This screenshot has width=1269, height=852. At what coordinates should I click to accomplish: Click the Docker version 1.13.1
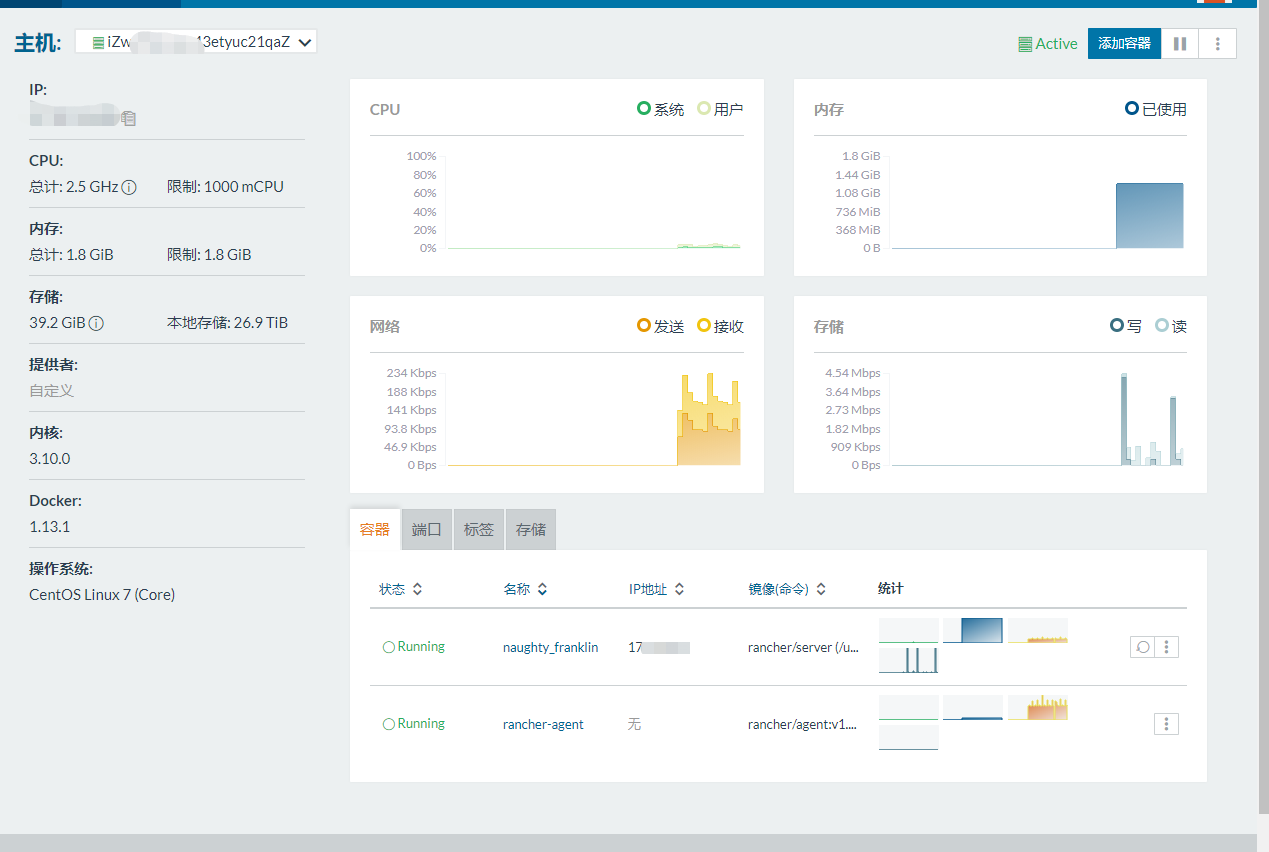[50, 527]
